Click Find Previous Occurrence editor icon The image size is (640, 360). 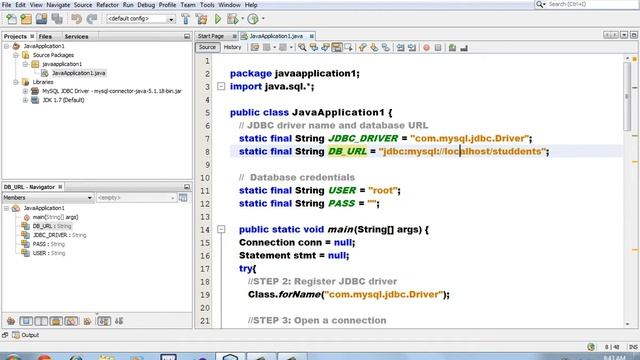click(x=314, y=48)
